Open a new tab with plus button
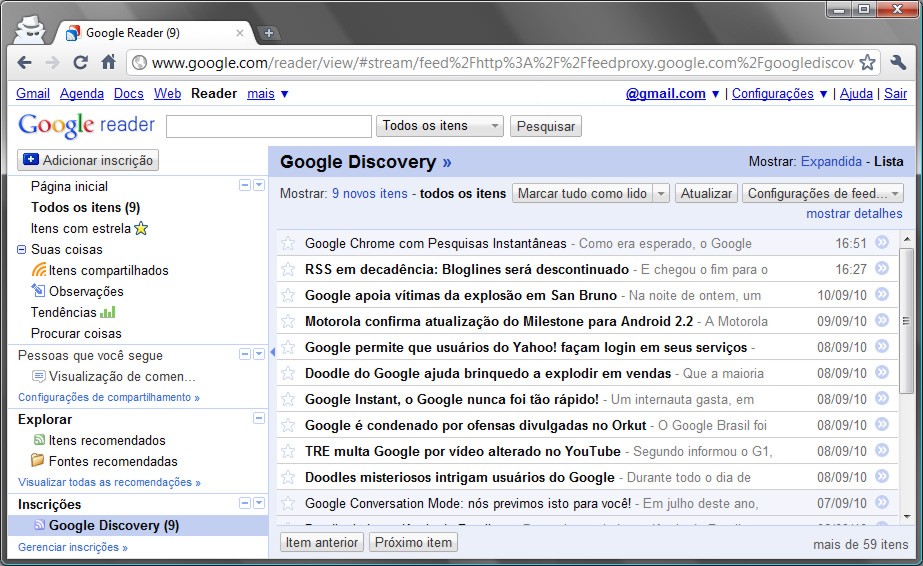 pos(269,33)
